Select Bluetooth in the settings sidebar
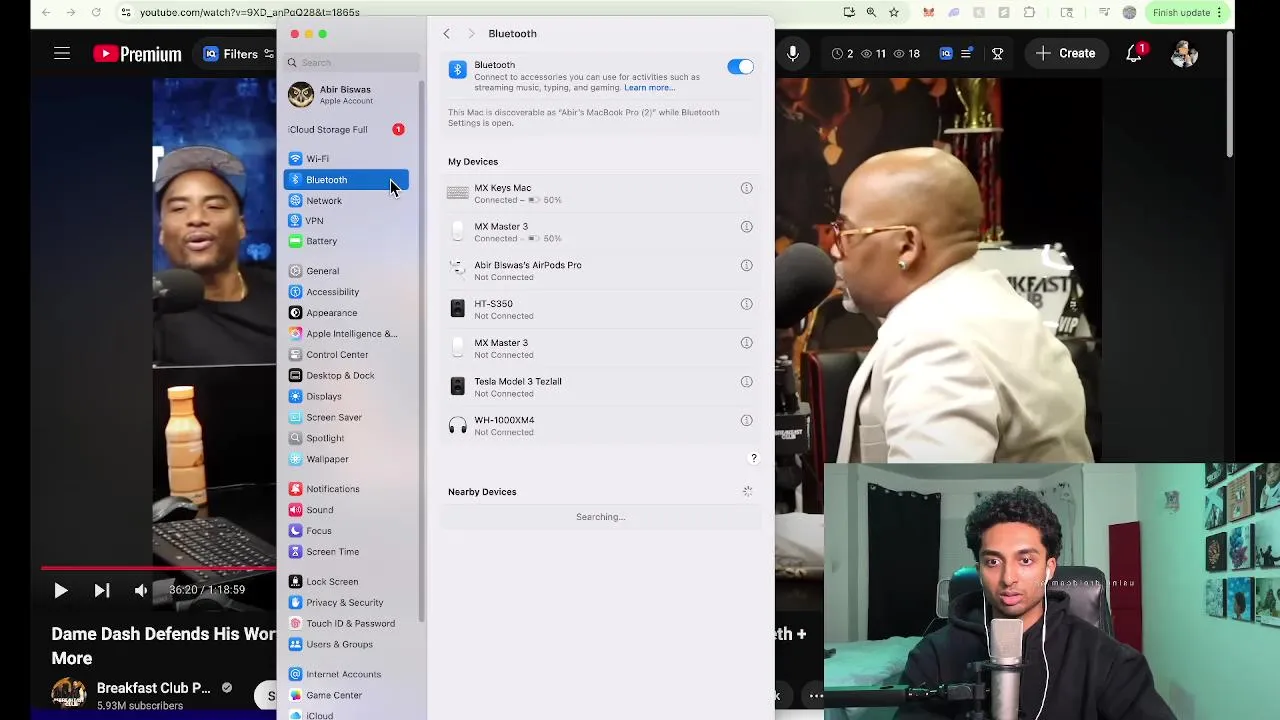1280x720 pixels. (346, 180)
